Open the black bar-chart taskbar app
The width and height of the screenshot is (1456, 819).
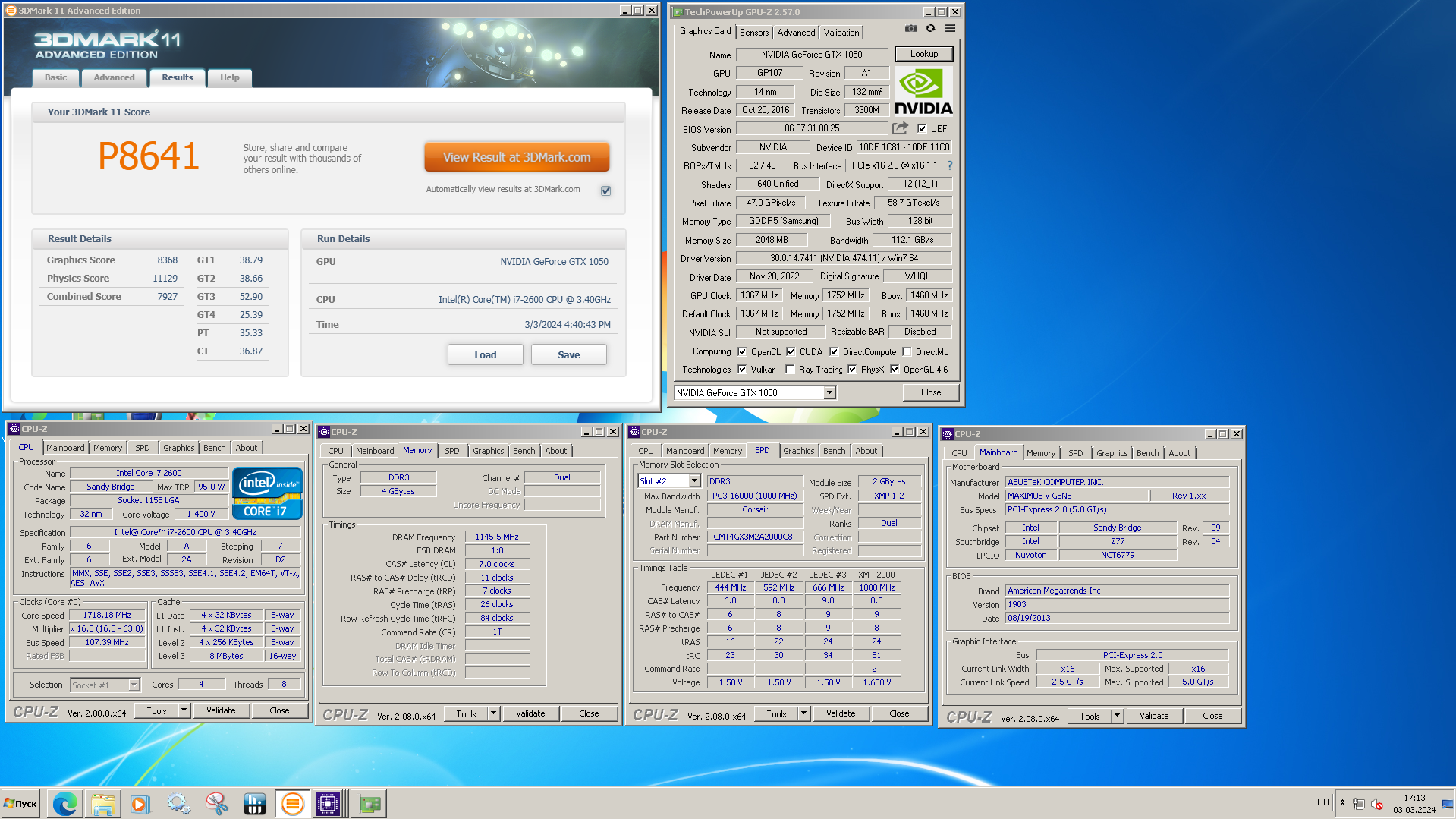coord(254,804)
